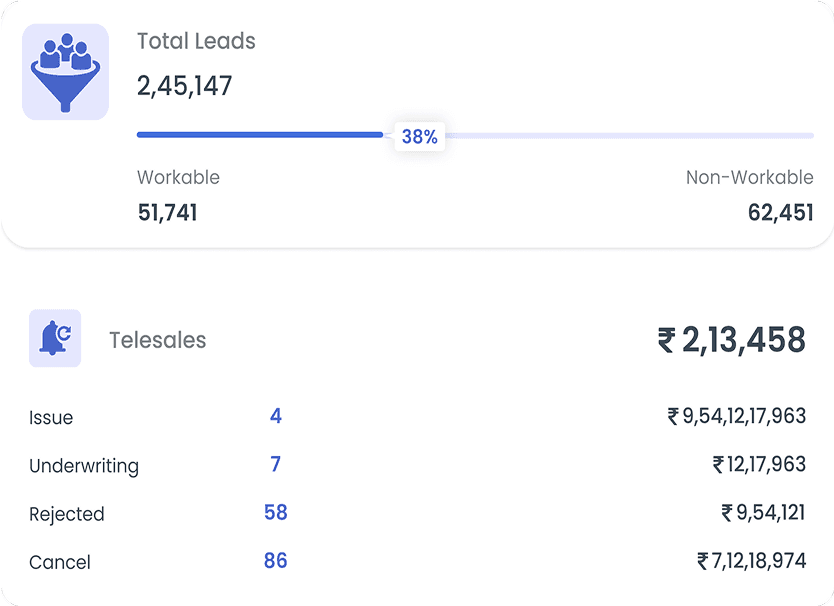
Task: Click the total leads count 2,45,147
Action: [x=185, y=86]
